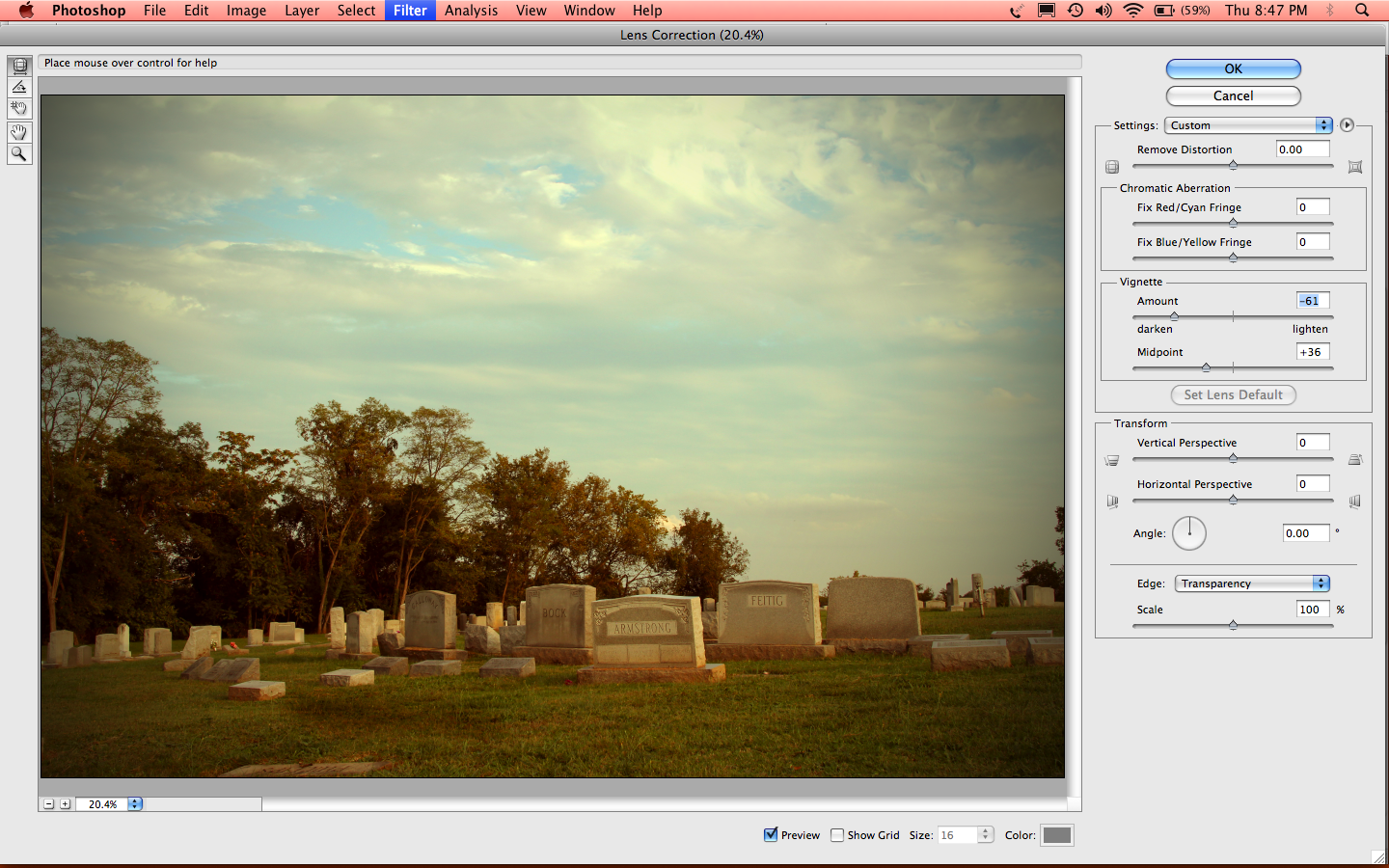Click the Bluetooth icon in menu bar

point(1330,11)
